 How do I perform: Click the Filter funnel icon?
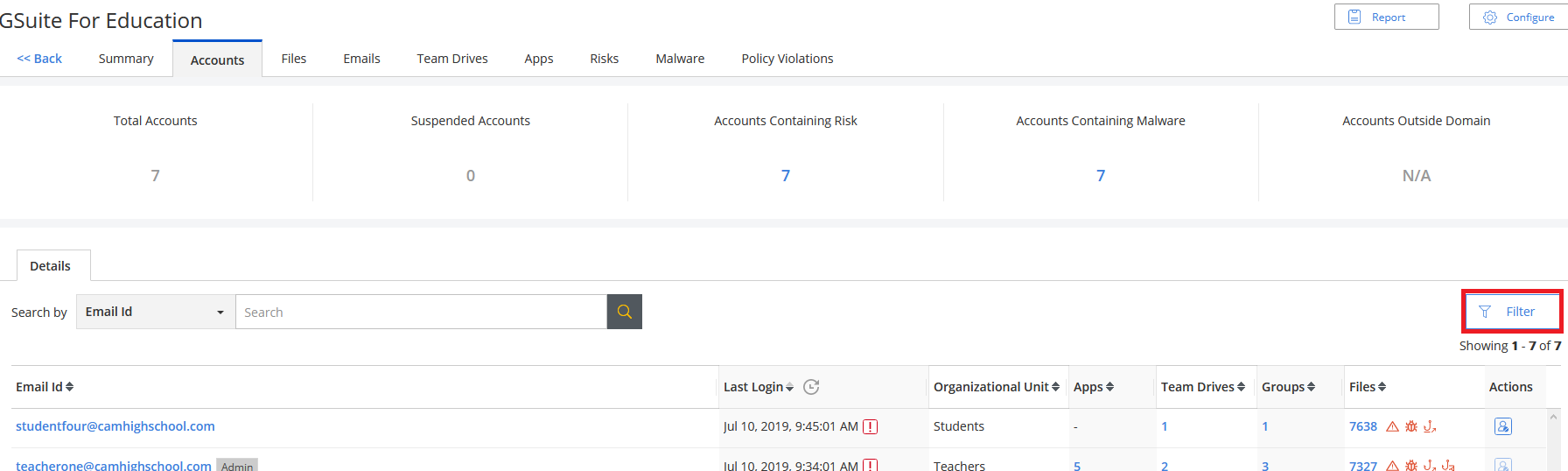1485,312
